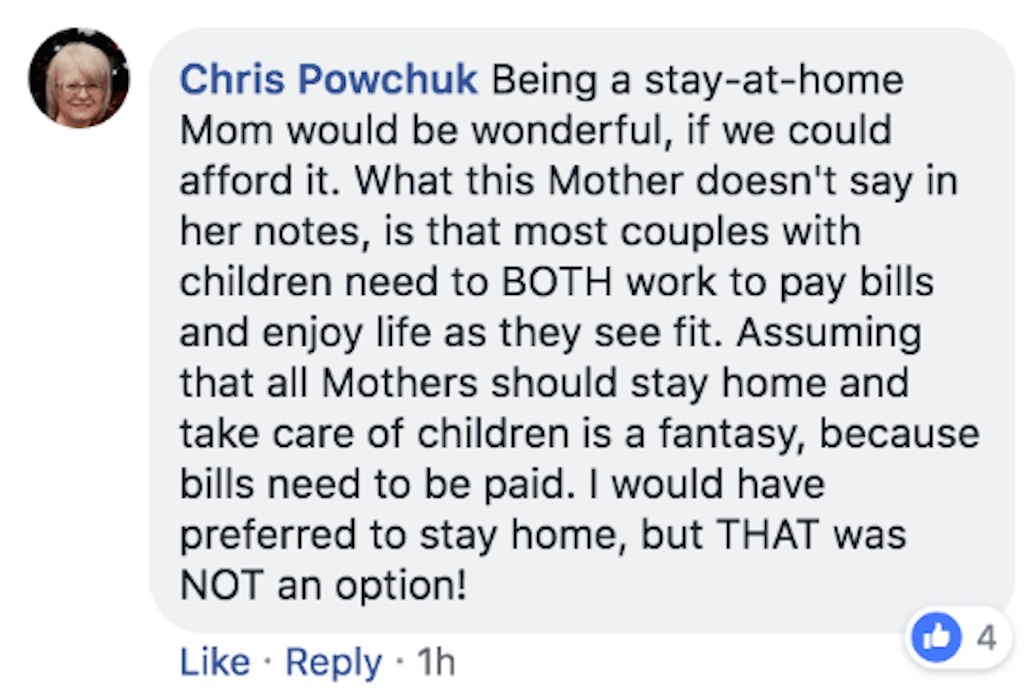
Task: Open Chris Powchuk's profile via name link
Action: pos(328,78)
